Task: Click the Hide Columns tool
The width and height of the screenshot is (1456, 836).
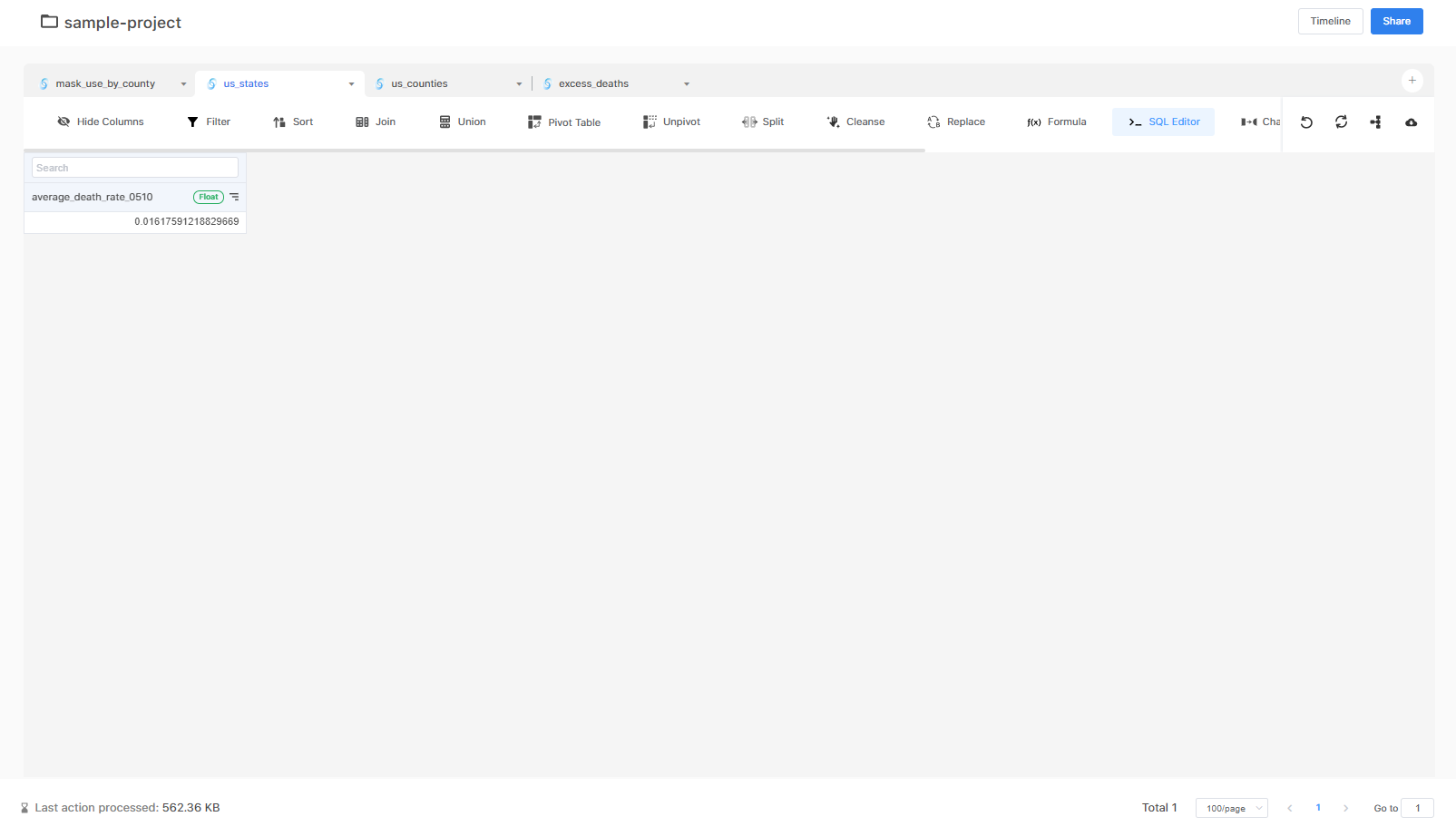Action: point(101,122)
